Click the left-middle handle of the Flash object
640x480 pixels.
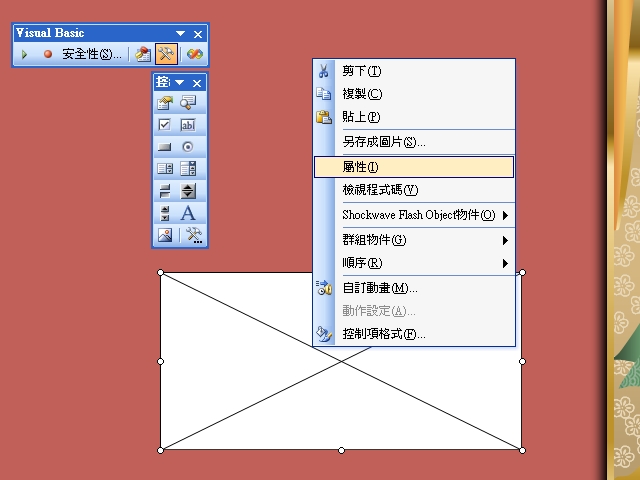[x=160, y=361]
